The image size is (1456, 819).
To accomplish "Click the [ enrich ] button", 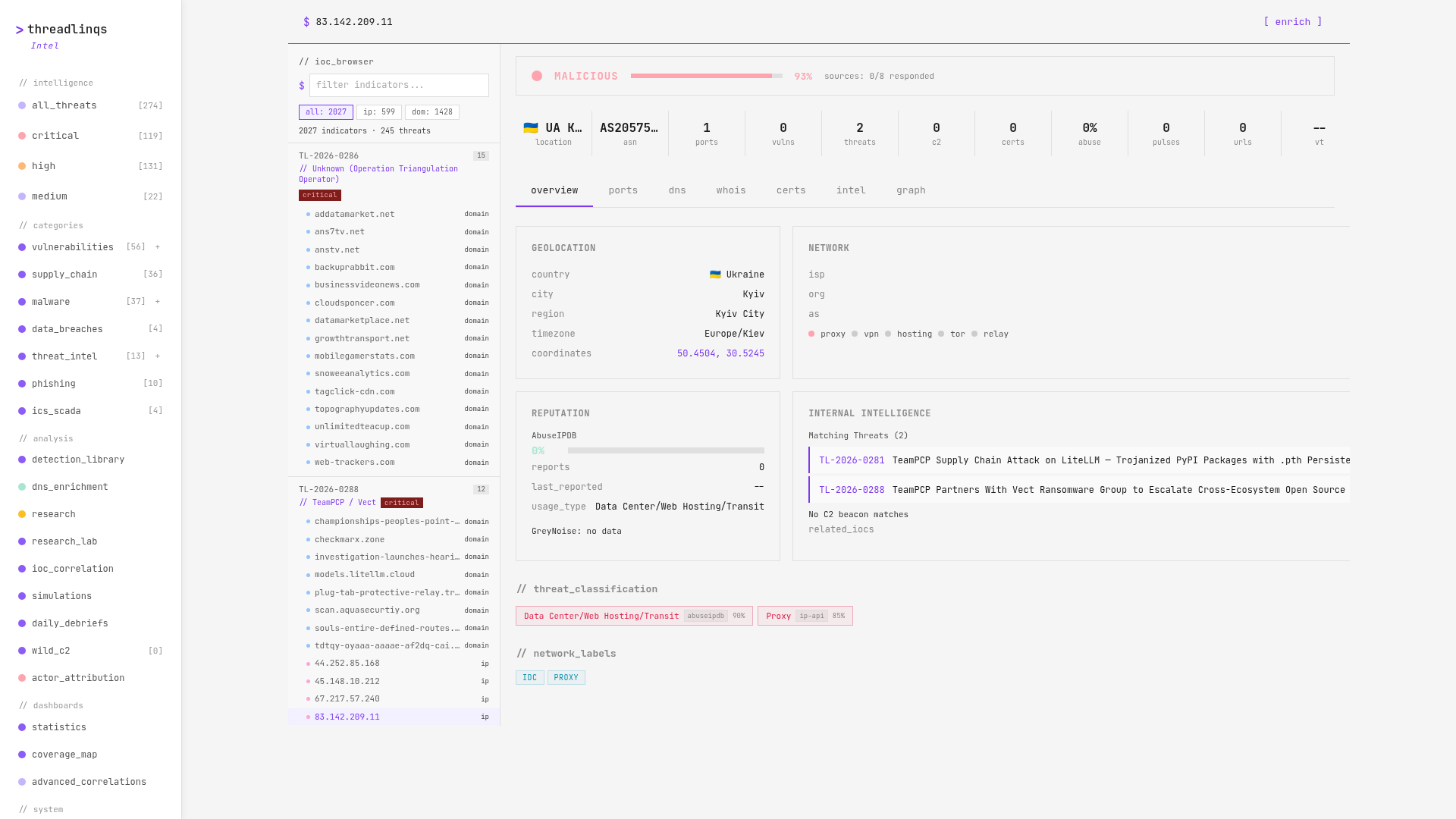I will click(x=1292, y=22).
